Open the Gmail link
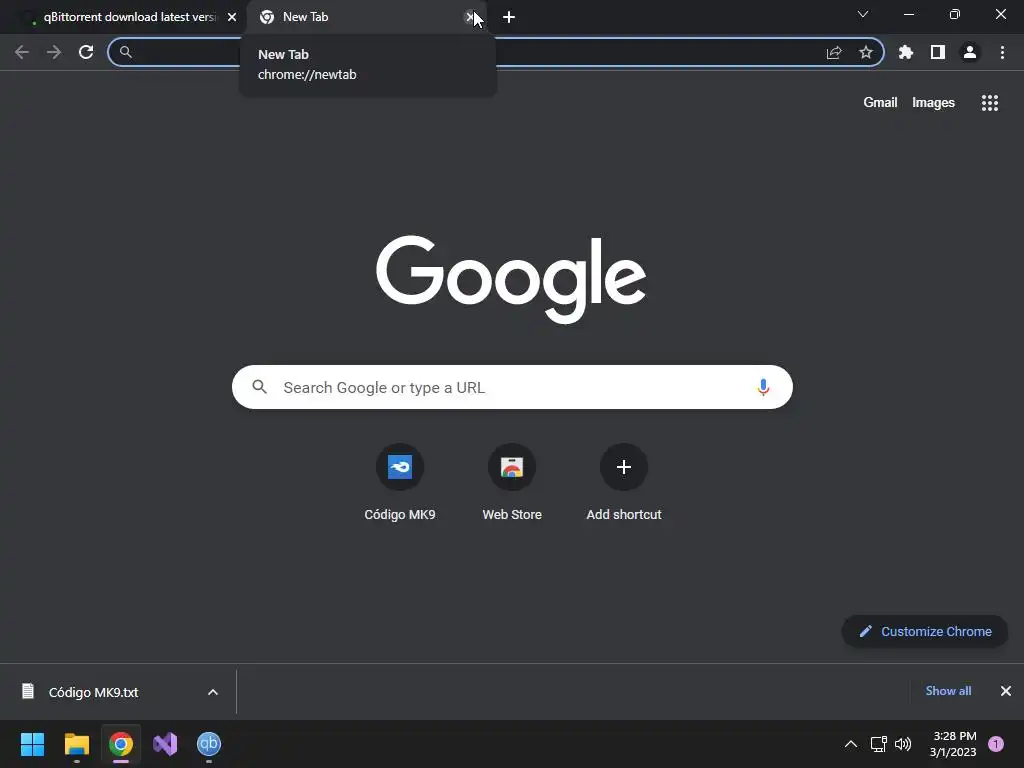 tap(880, 103)
